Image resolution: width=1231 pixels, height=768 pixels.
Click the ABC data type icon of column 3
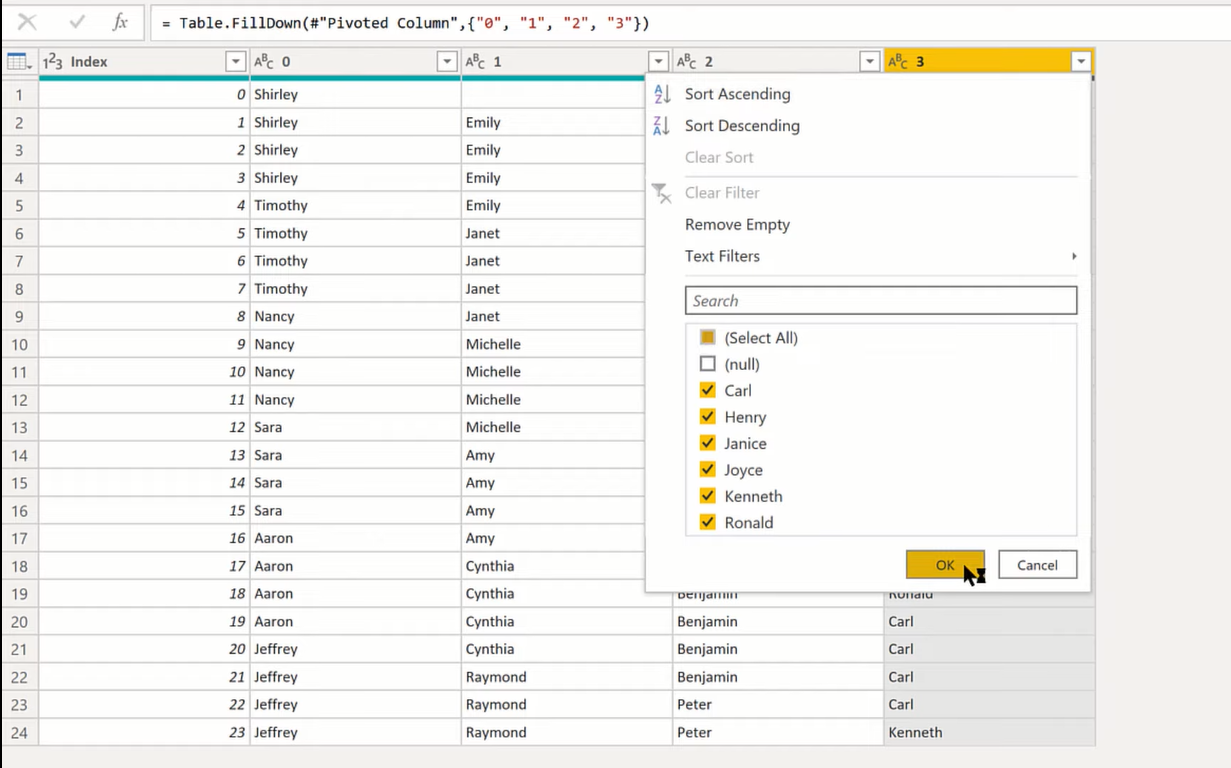click(899, 62)
